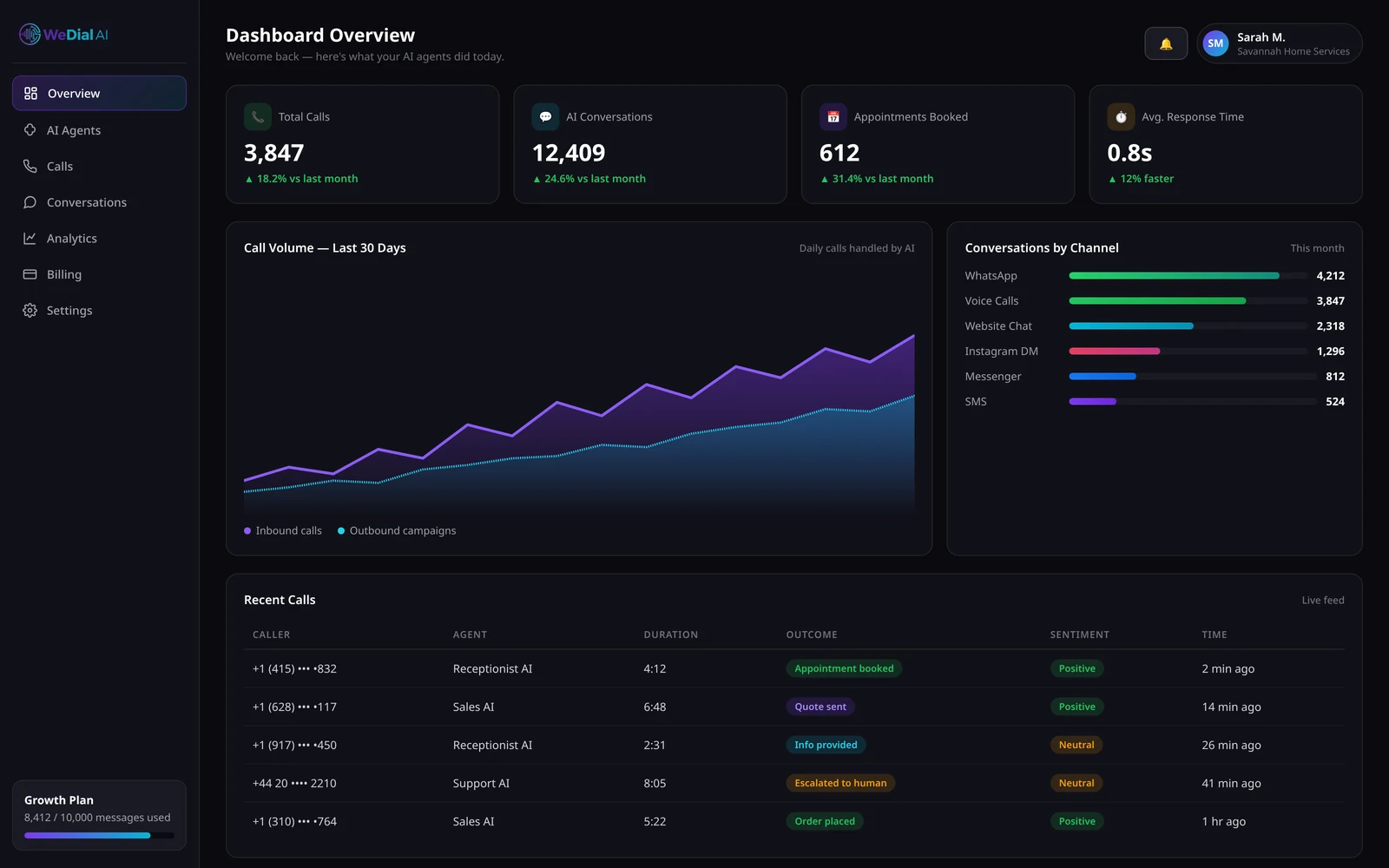Viewport: 1389px width, 868px height.
Task: Click the WeDial AI logo icon
Action: pos(30,35)
